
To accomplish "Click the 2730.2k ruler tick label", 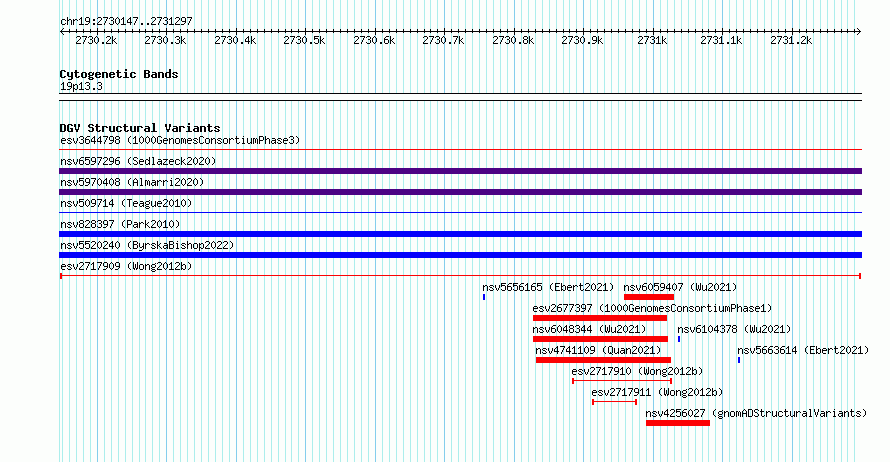I will tap(96, 40).
